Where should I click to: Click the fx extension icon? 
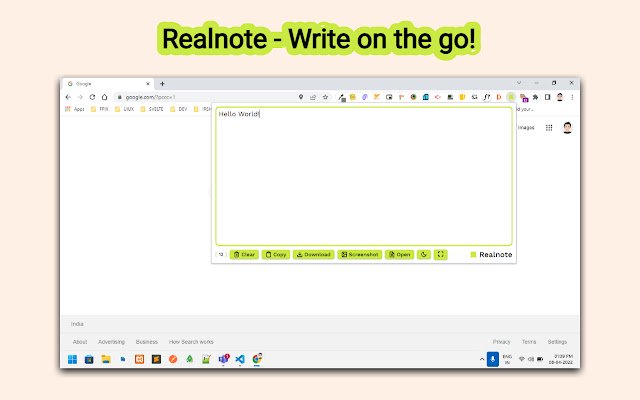tap(487, 97)
